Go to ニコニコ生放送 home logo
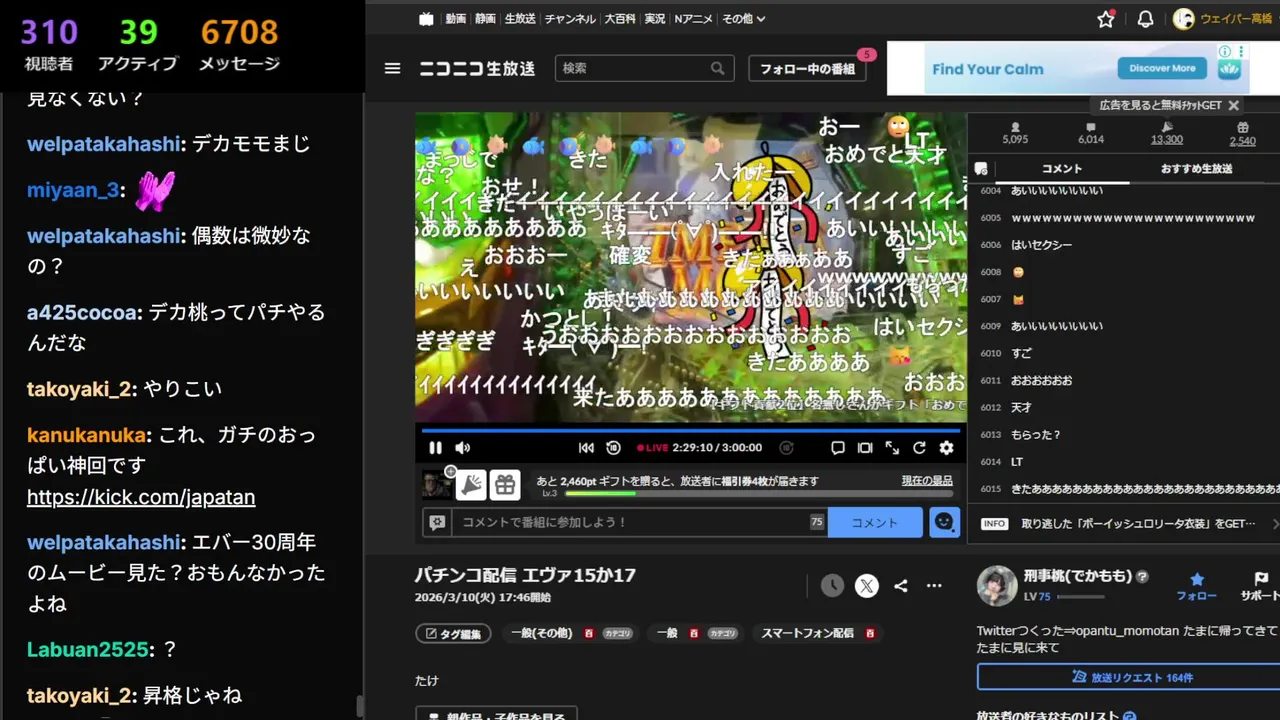Screen dimensions: 1280x720 tap(477, 69)
